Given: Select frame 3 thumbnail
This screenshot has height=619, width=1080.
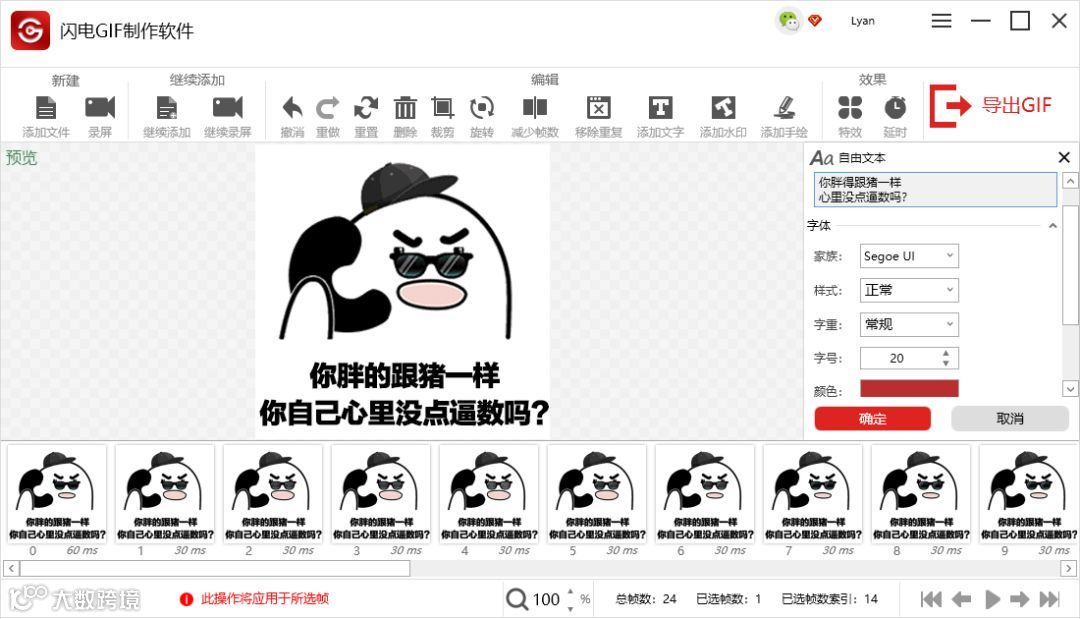Looking at the screenshot, I should 381,494.
